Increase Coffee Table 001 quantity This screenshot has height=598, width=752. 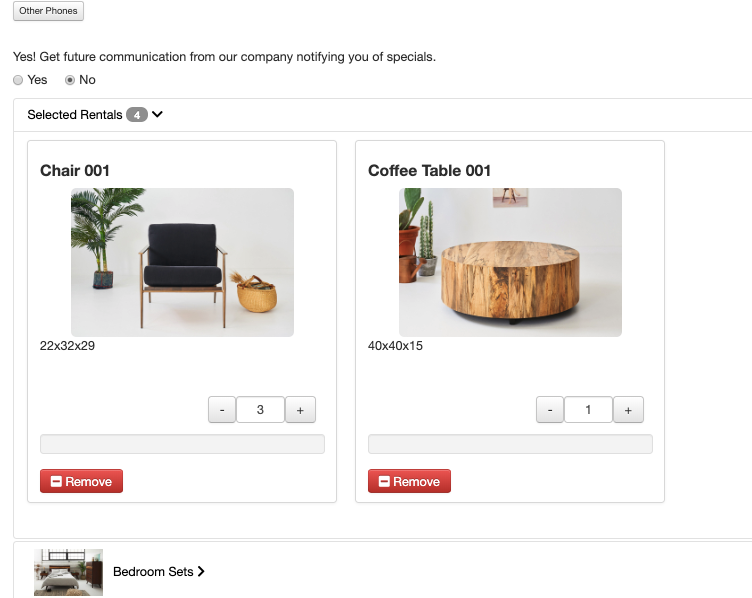(x=628, y=409)
